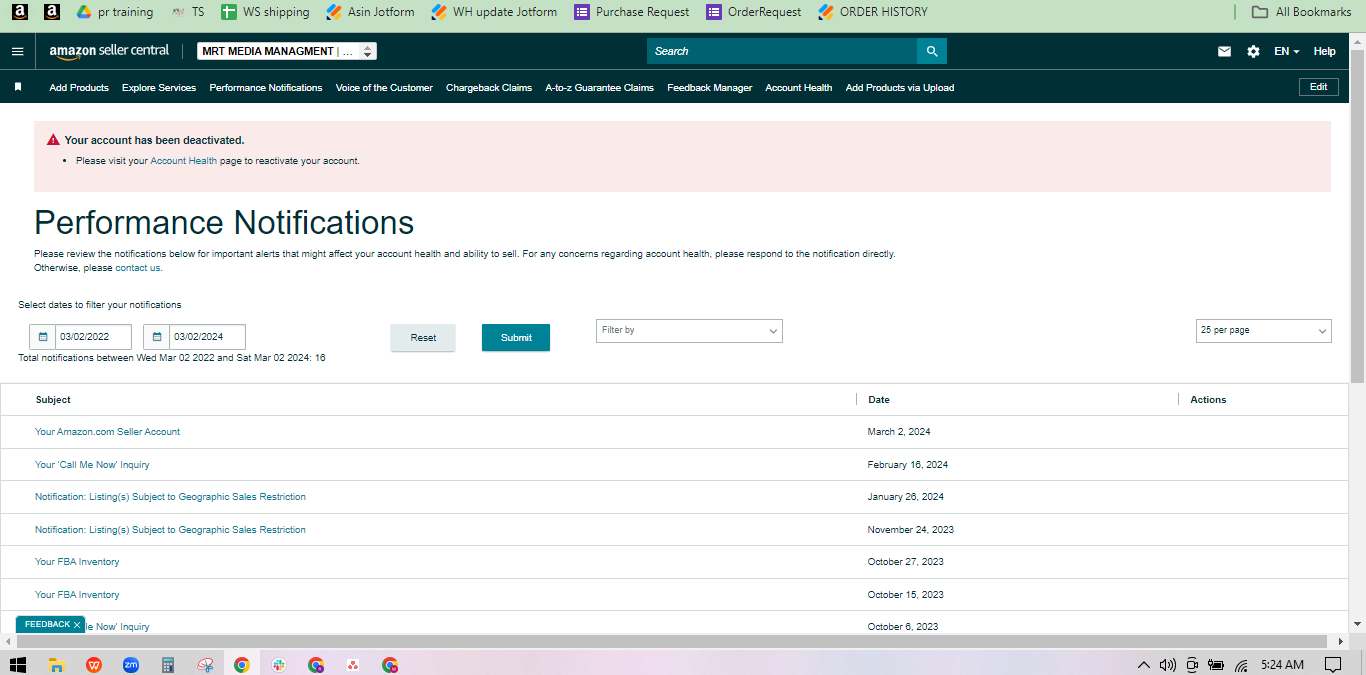Click the start date field 03/02/2022
1366x675 pixels.
(93, 337)
